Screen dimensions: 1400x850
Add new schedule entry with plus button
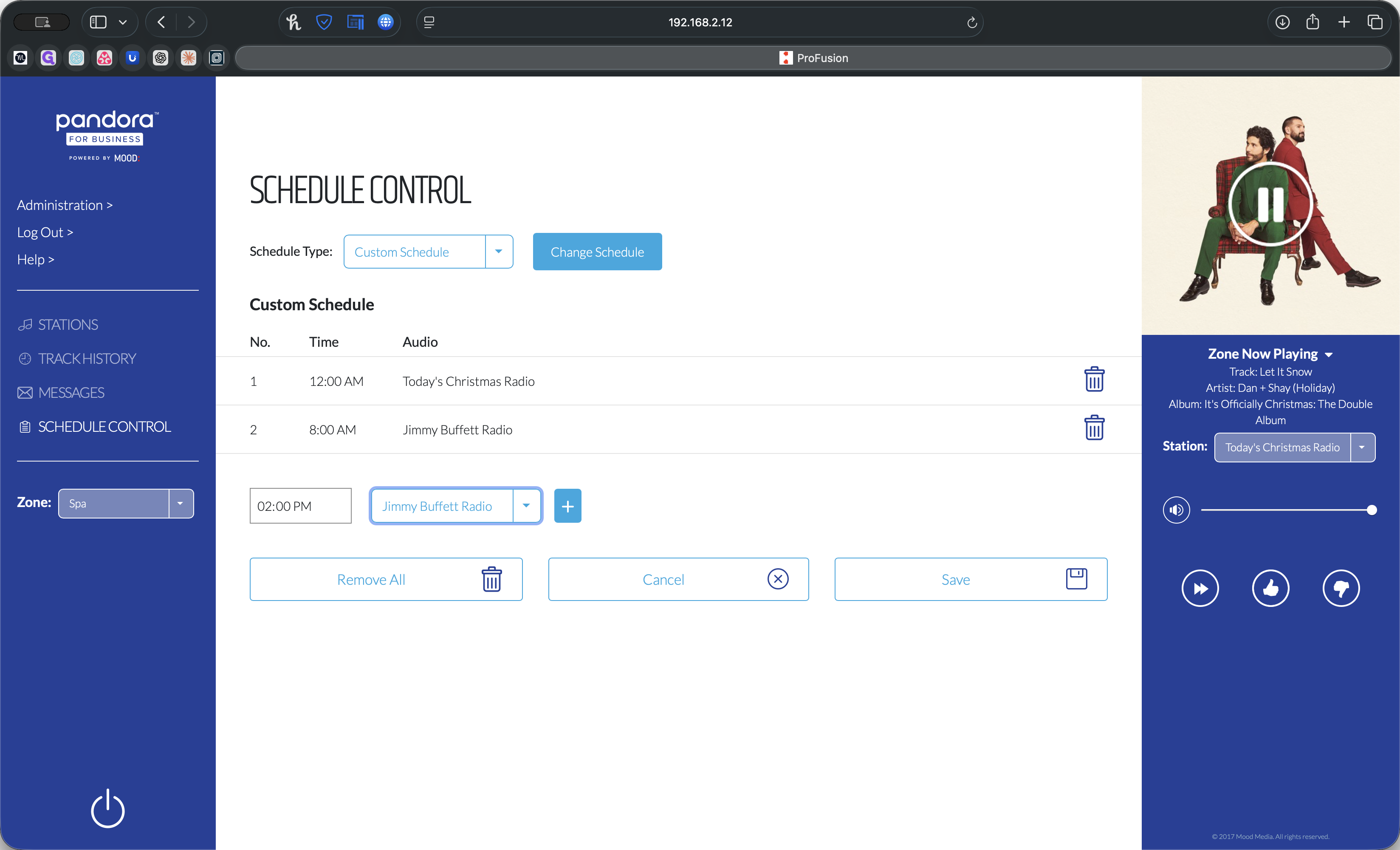point(567,505)
